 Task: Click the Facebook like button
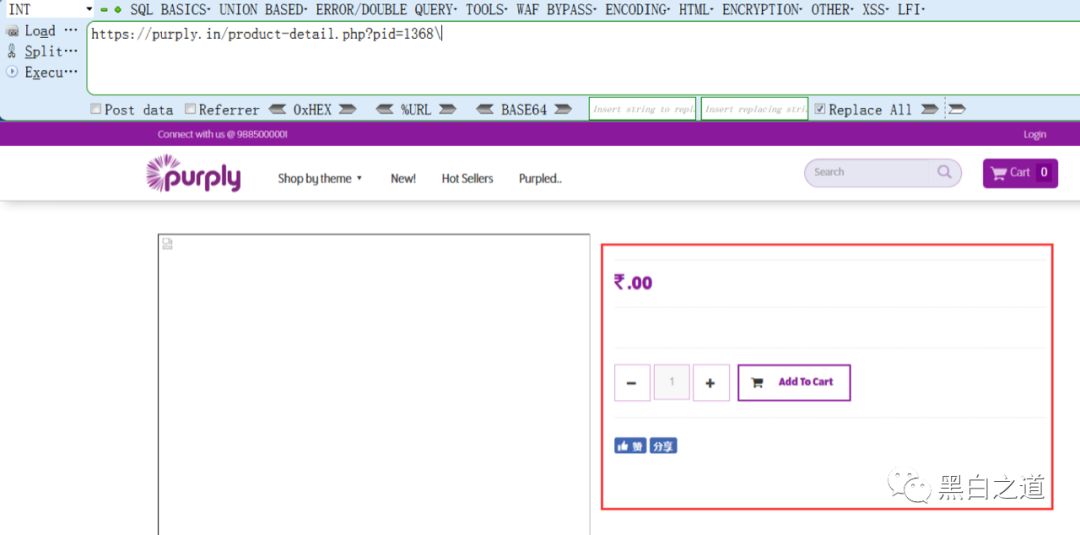coord(630,446)
